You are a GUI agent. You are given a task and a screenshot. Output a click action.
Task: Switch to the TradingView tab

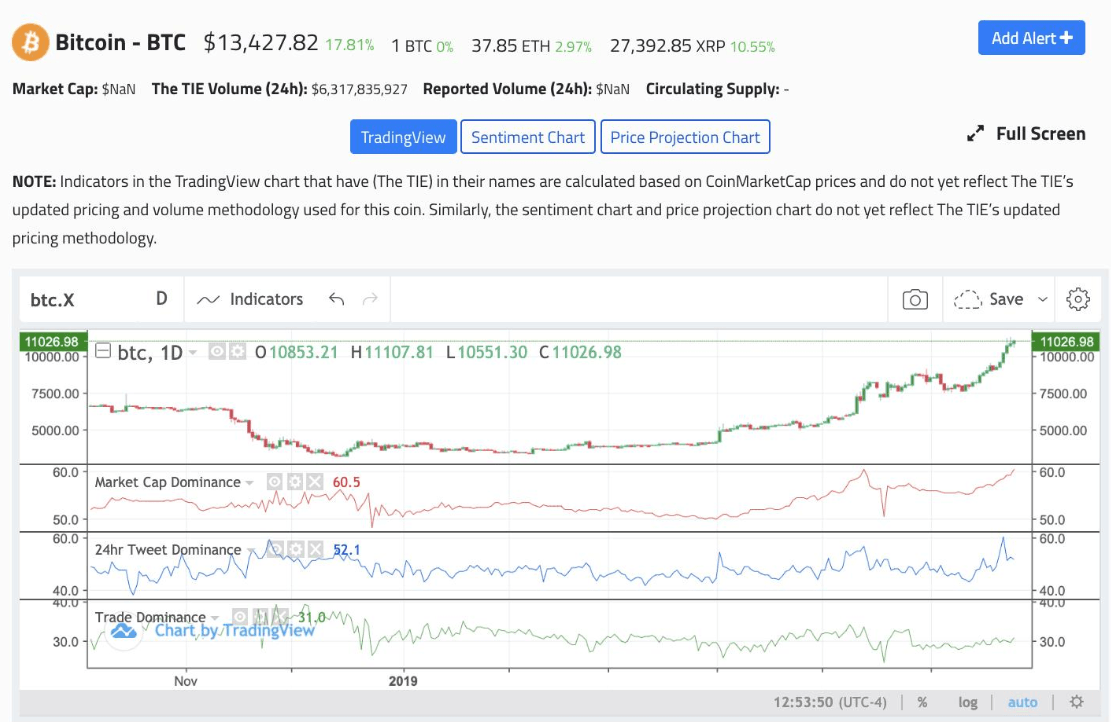click(403, 137)
